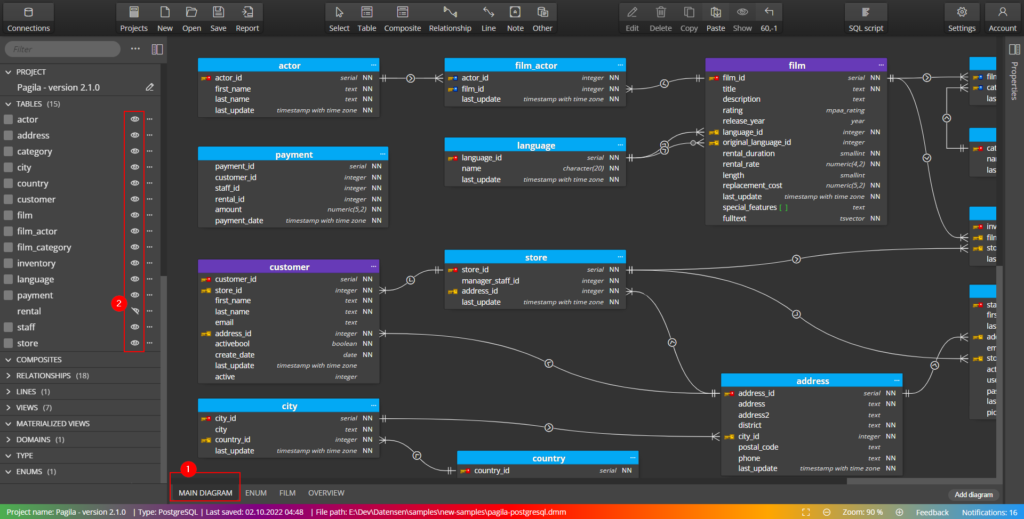Choose the Relationship tool
Image resolution: width=1024 pixels, height=519 pixels.
click(x=449, y=17)
